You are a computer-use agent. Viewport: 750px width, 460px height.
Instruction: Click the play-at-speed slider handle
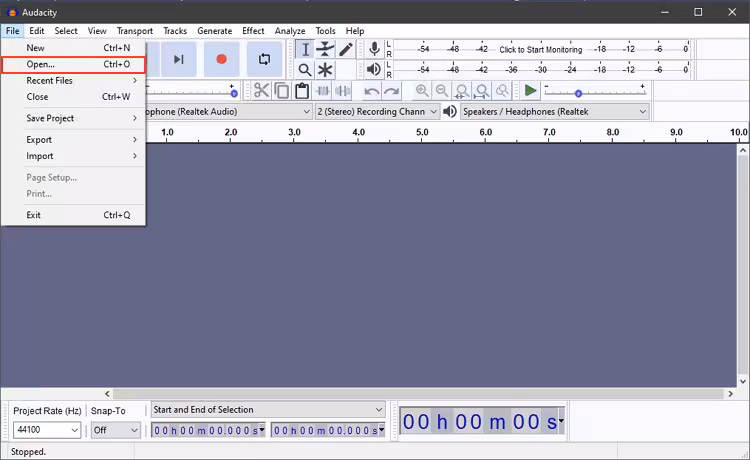[x=578, y=93]
